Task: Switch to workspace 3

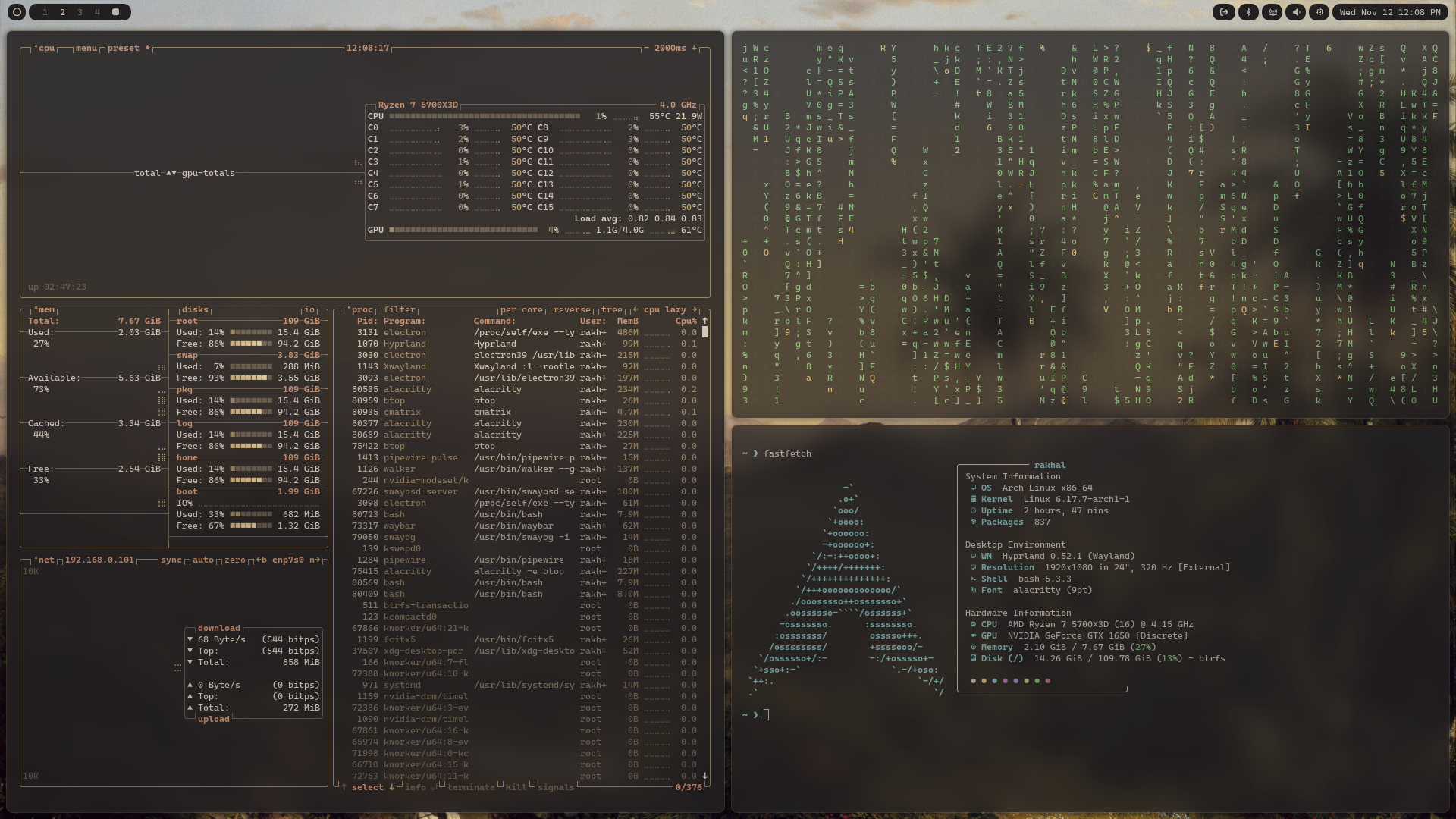Action: (x=80, y=12)
